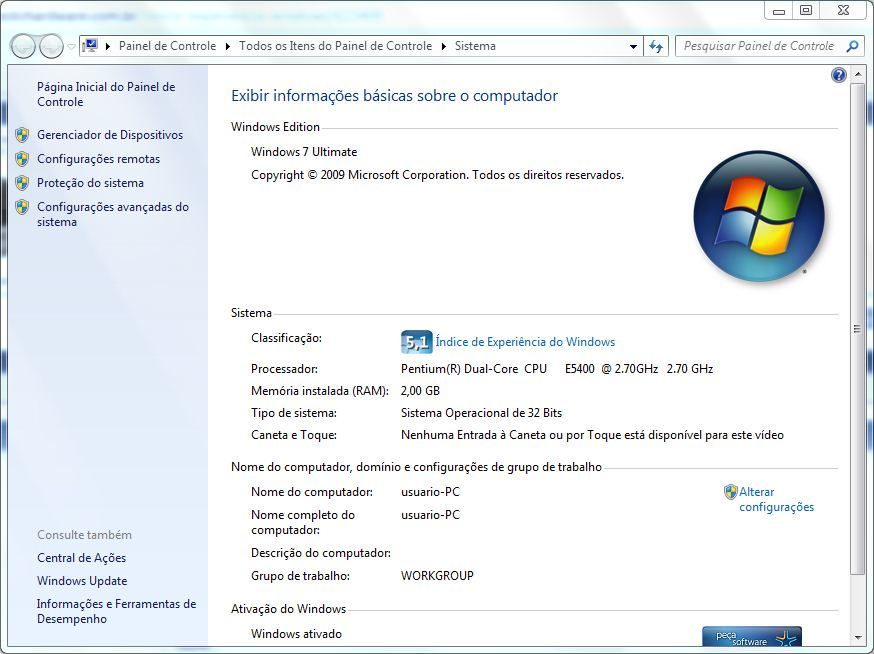Click the peça software genuine badge
Screen dimensions: 874x654
[751, 636]
